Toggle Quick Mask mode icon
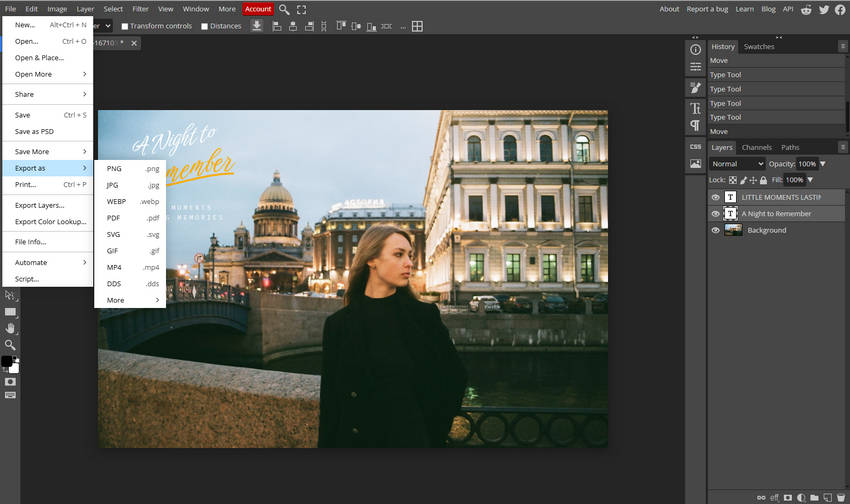Viewport: 850px width, 504px height. [10, 382]
